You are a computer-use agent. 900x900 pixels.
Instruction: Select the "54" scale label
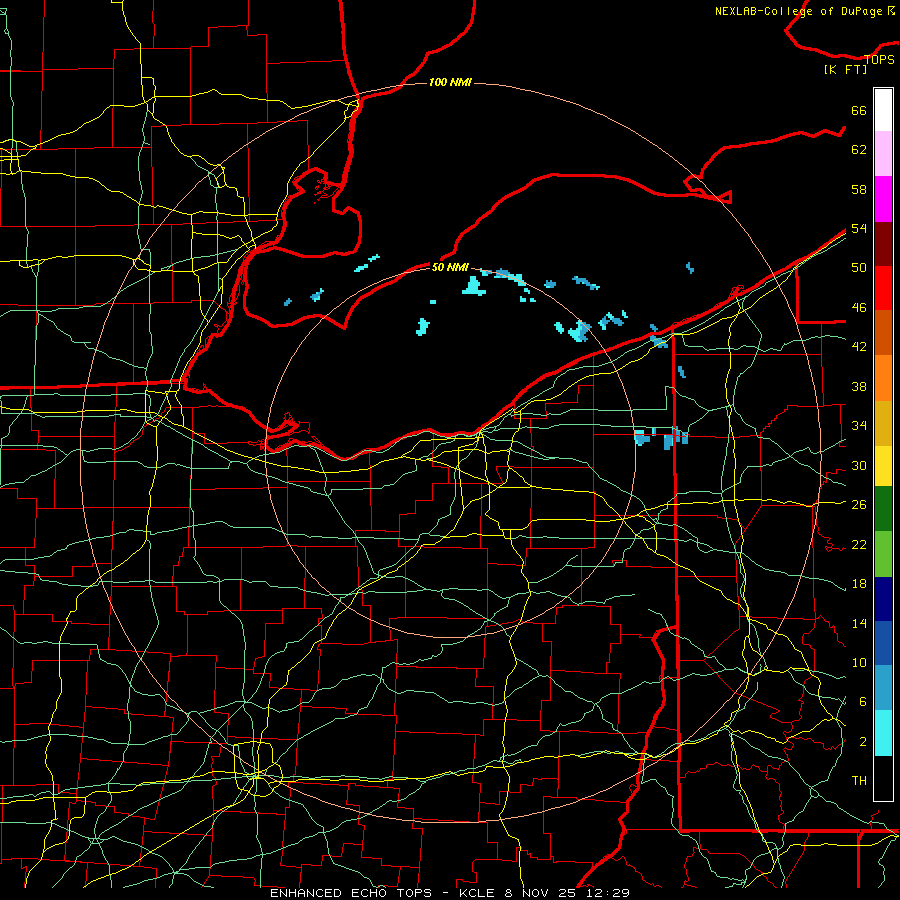tap(859, 229)
